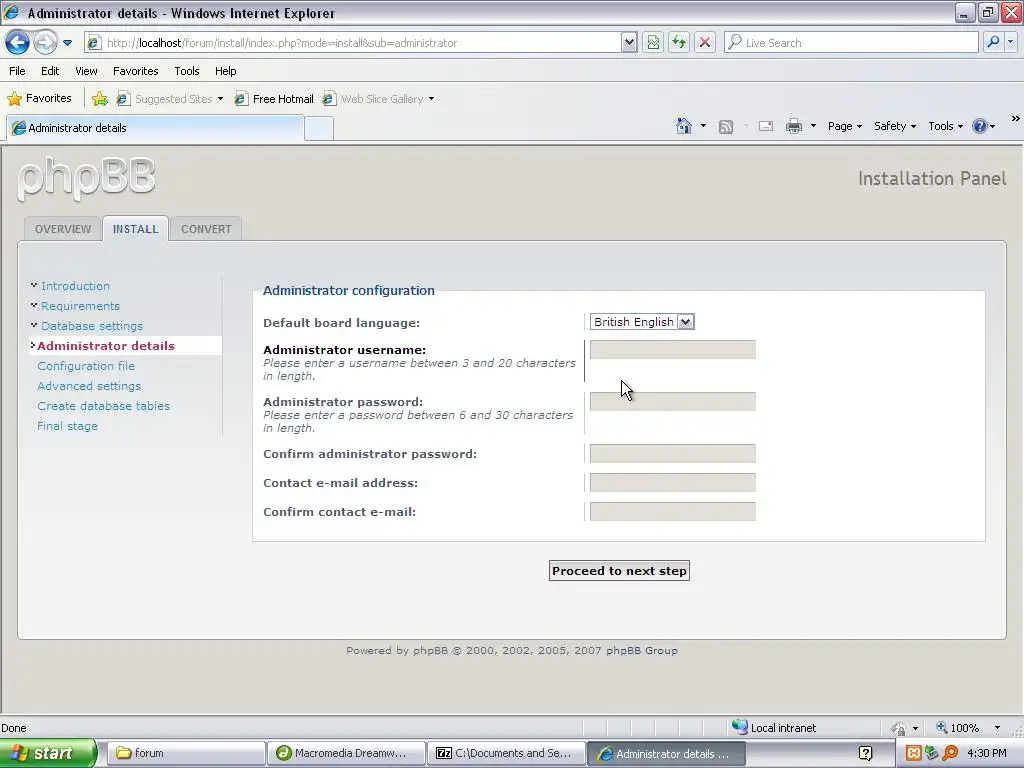The image size is (1024, 768).
Task: Click the Requirements sidebar link
Action: (80, 306)
